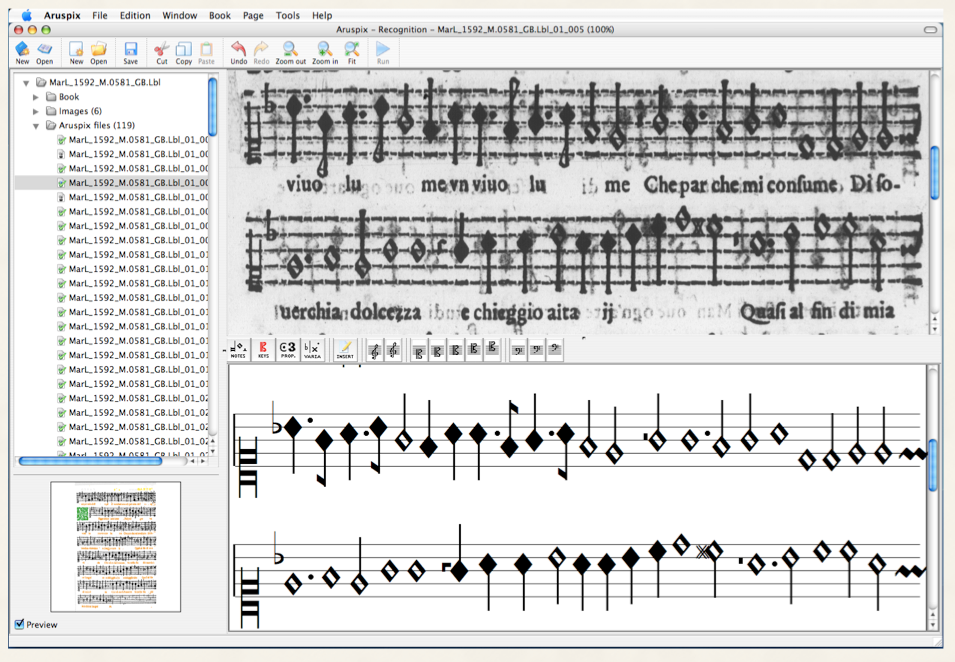Choose the second F clef button

(536, 350)
